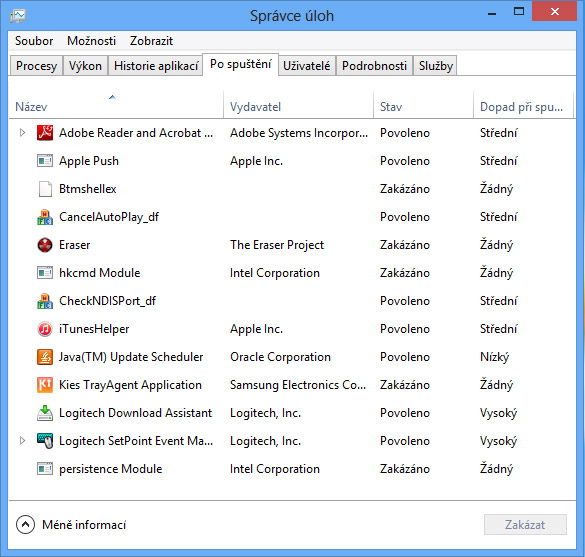Open the Soubor menu
Screen dimensions: 585x557
click(34, 41)
